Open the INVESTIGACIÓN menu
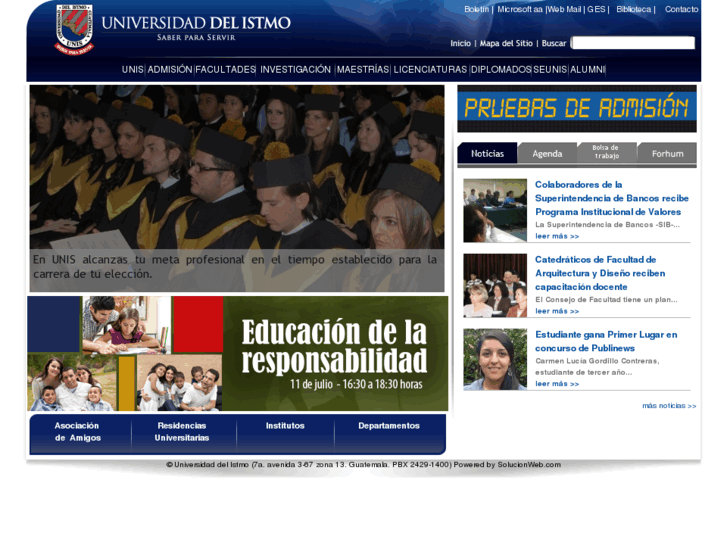 pyautogui.click(x=295, y=70)
